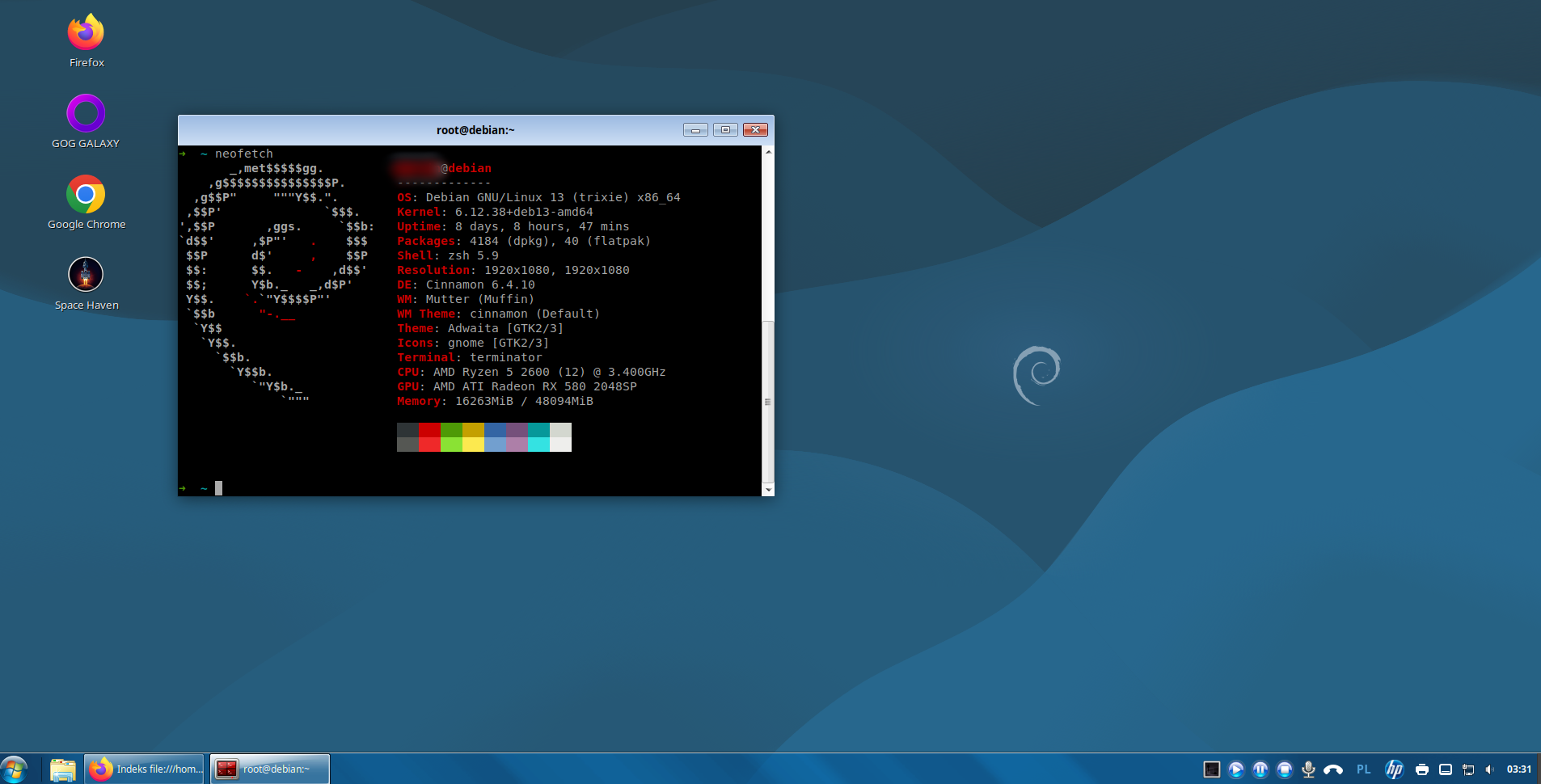This screenshot has width=1541, height=784.
Task: Open the Start menu orb
Action: [x=15, y=769]
